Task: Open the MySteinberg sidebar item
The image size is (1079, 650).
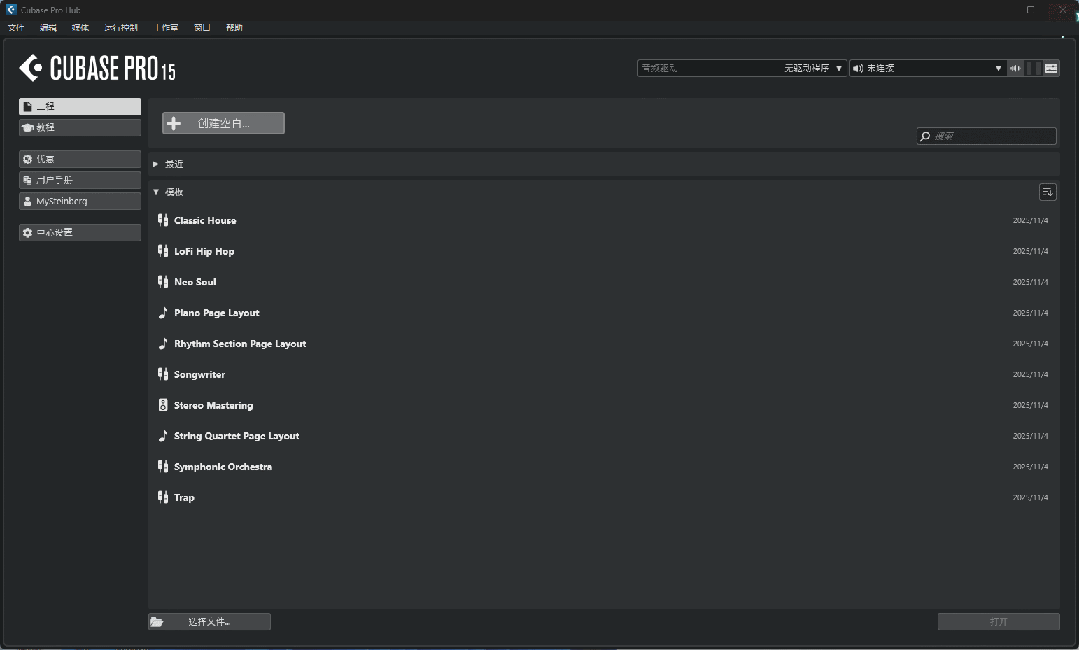Action: tap(80, 201)
